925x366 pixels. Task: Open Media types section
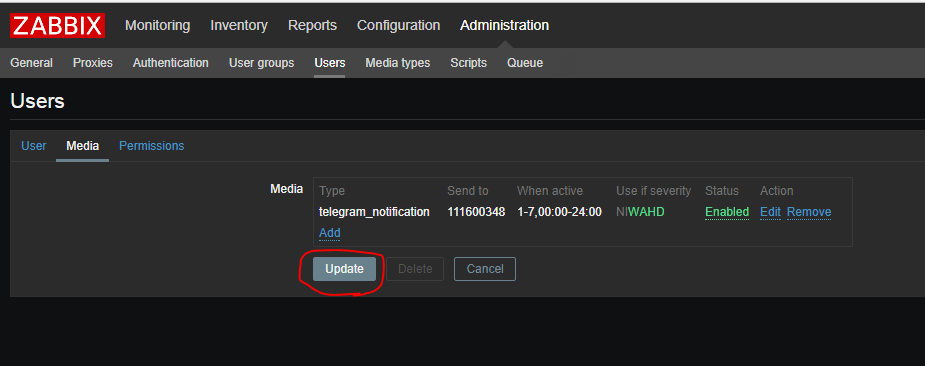tap(398, 63)
